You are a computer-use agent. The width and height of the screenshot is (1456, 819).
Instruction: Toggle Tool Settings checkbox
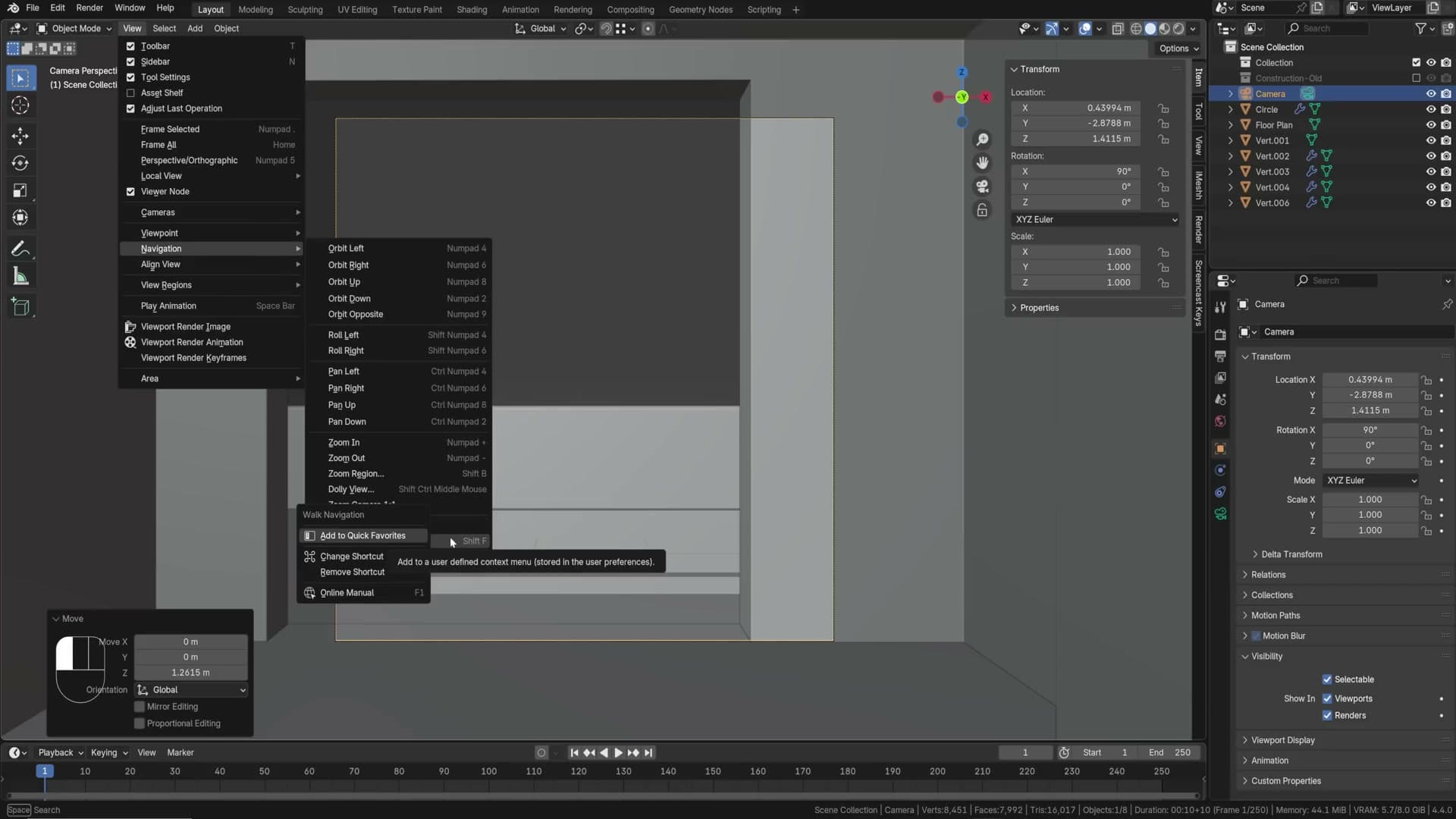(130, 77)
